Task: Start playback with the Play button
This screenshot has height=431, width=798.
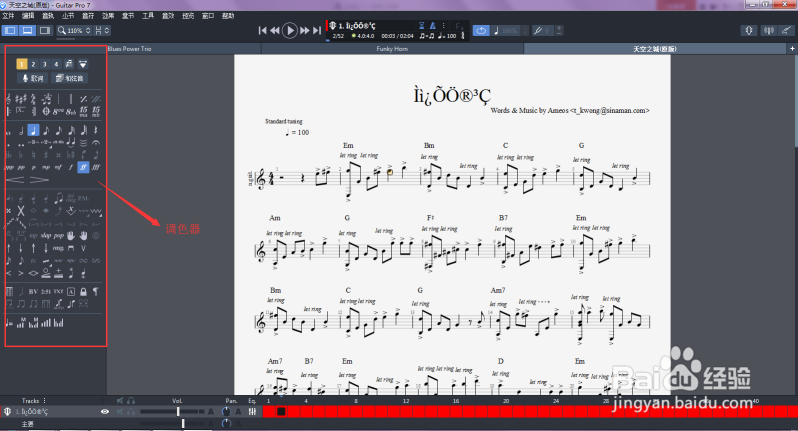Action: coord(290,31)
